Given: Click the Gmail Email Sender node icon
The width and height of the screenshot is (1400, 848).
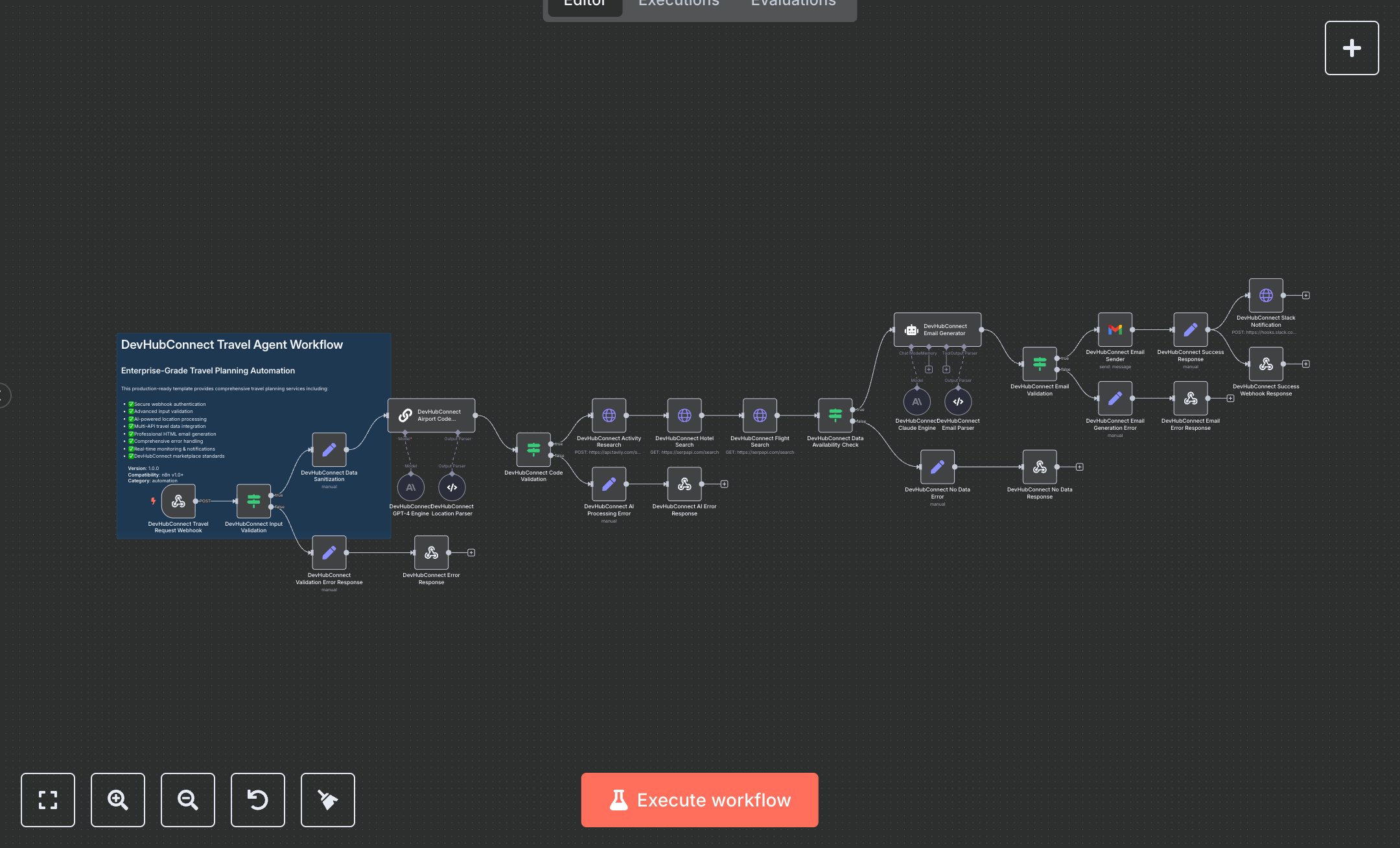Looking at the screenshot, I should click(1115, 330).
